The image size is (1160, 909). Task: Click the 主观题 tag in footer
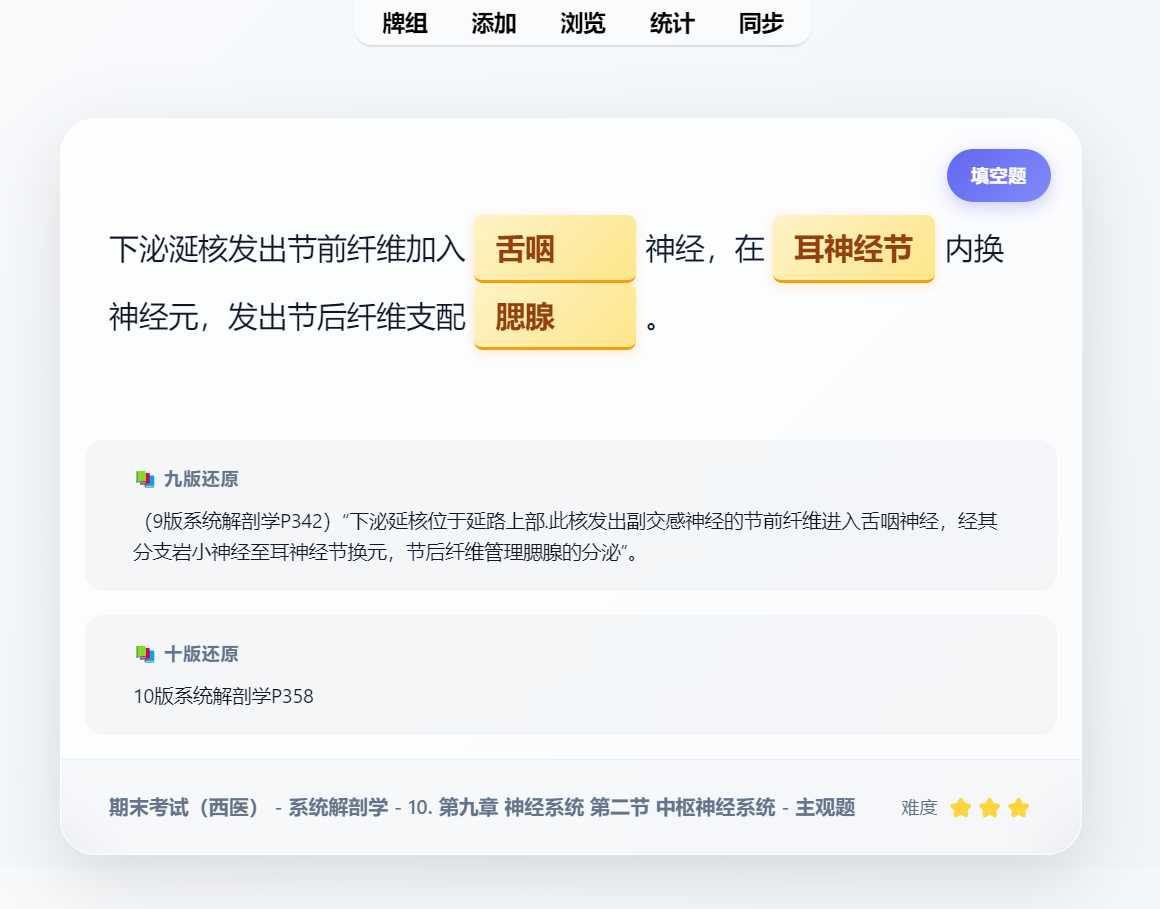pyautogui.click(x=825, y=807)
